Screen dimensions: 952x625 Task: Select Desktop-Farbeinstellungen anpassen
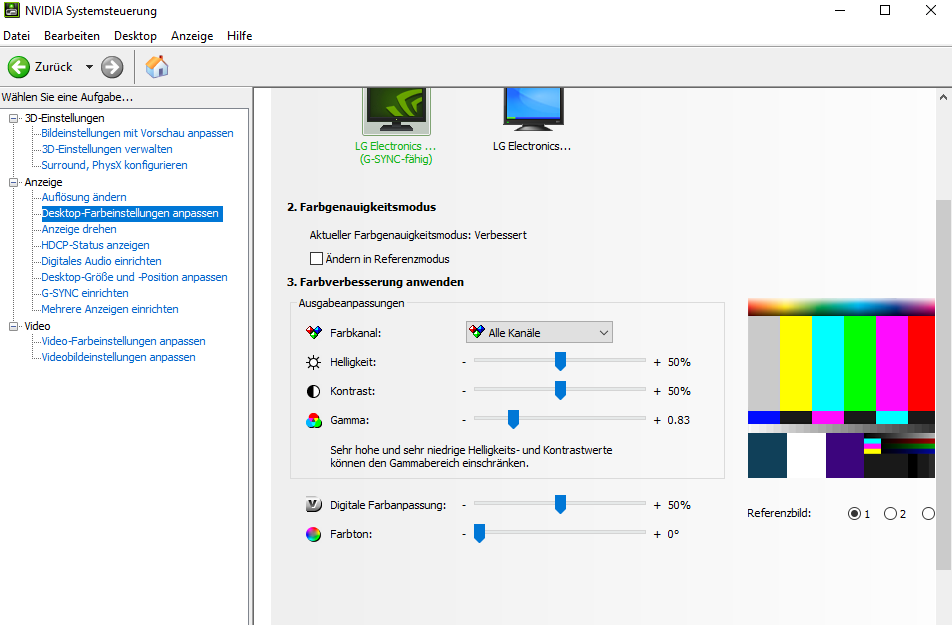pos(130,213)
